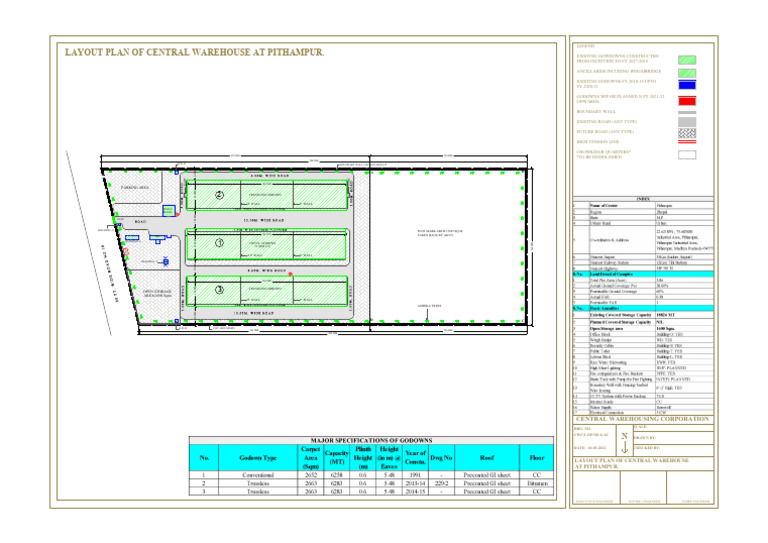Click the INDEX table heading
Image resolution: width=768 pixels, height=543 pixels.
643,199
